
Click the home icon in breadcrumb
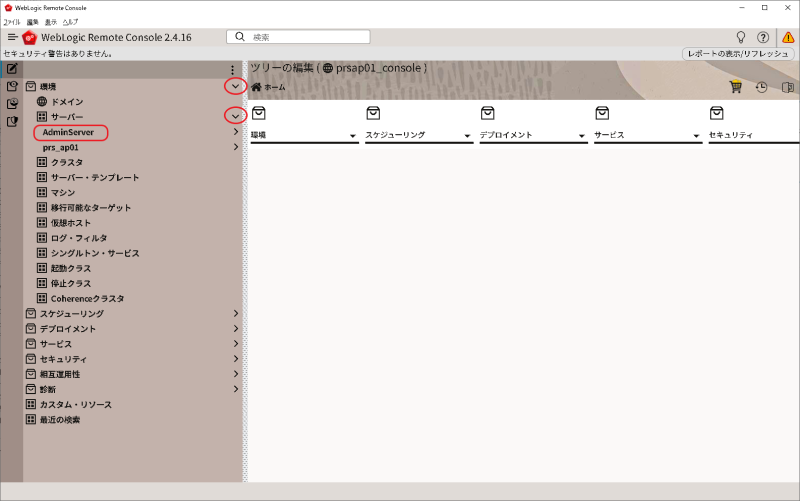[256, 87]
